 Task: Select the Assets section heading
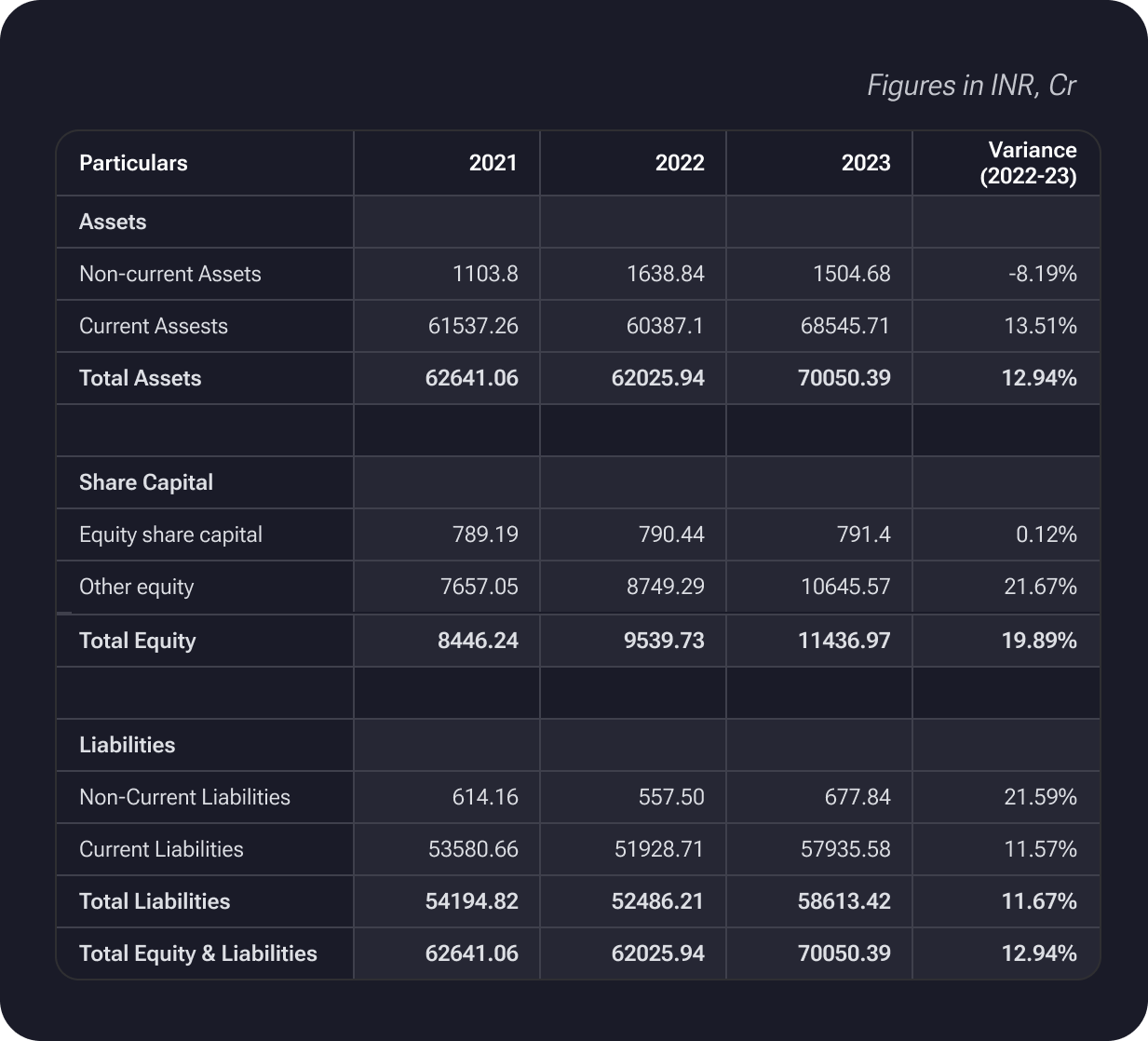coord(113,222)
